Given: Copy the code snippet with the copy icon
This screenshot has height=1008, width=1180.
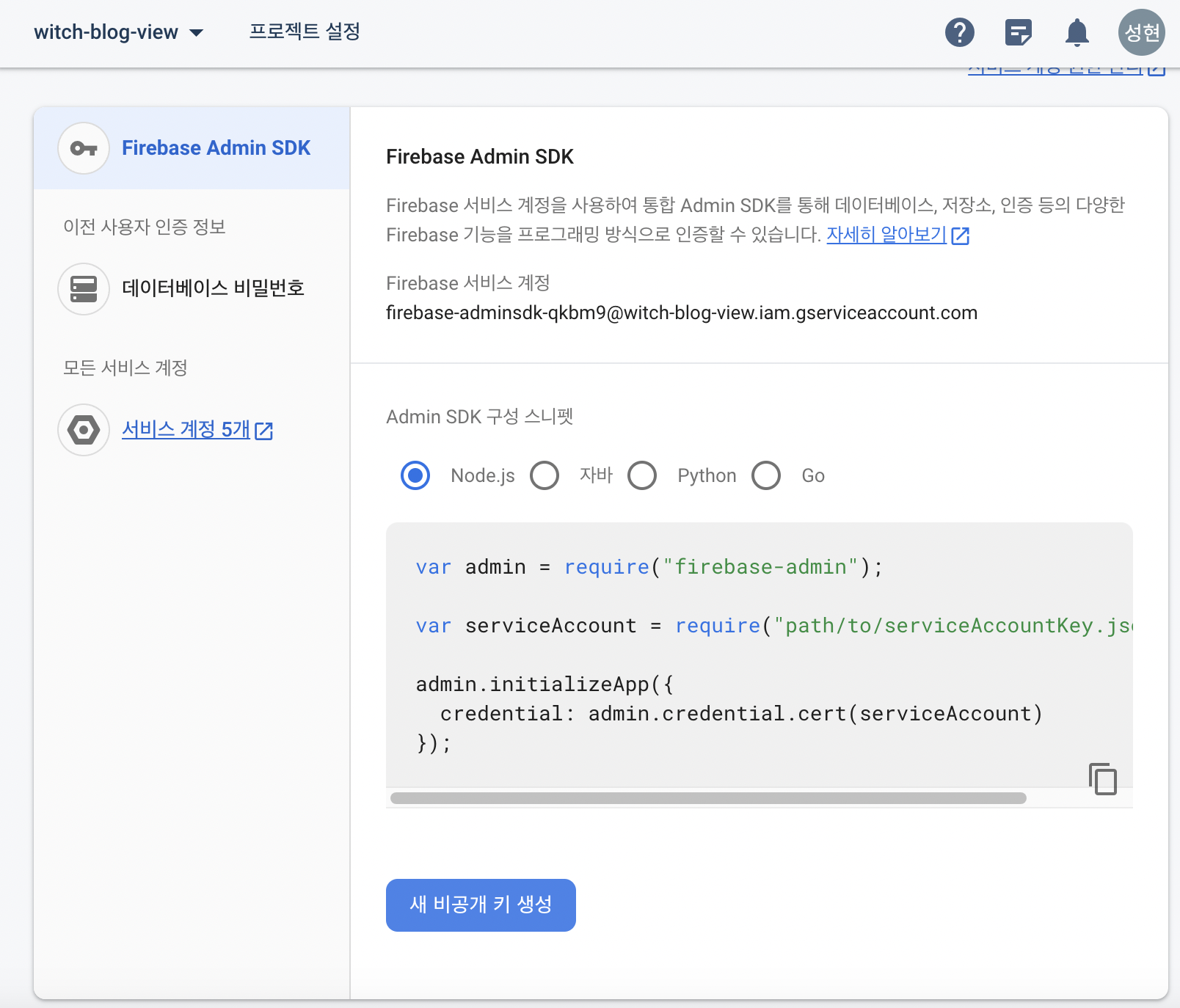Looking at the screenshot, I should (1102, 778).
